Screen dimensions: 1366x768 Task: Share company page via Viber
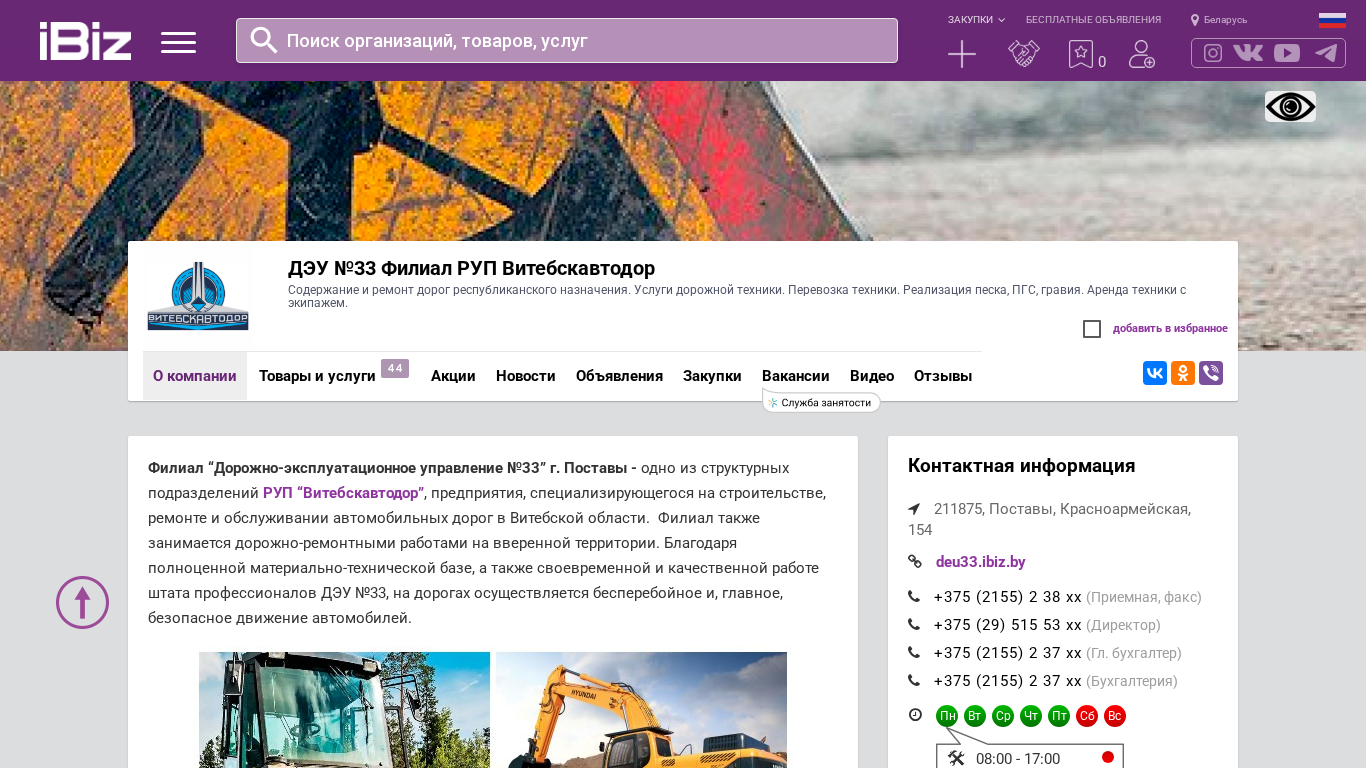[1211, 373]
